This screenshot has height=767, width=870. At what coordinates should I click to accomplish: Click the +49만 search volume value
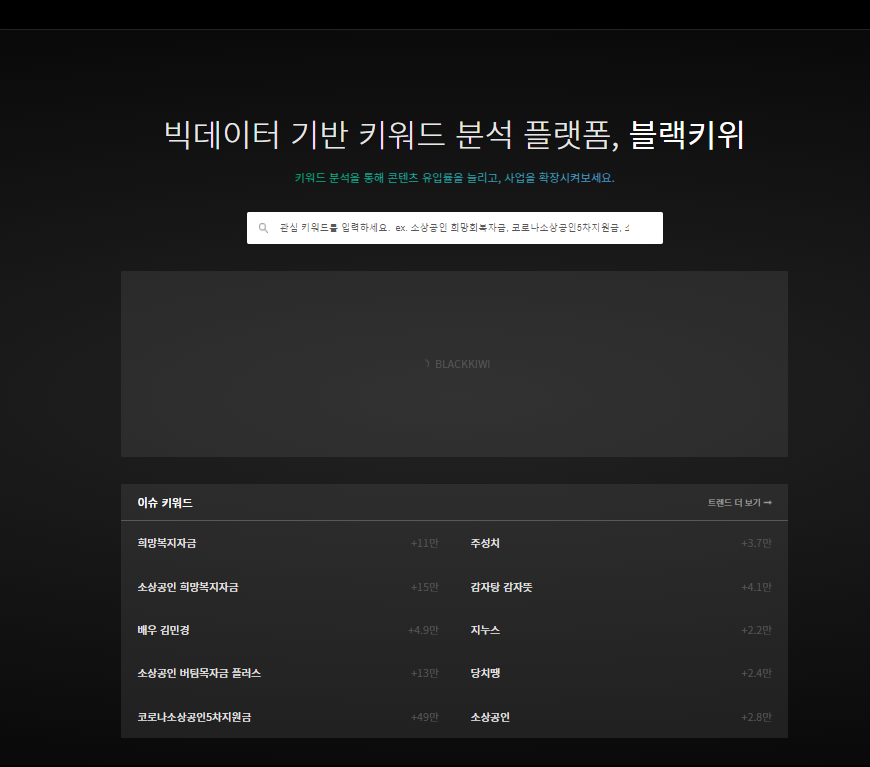[424, 717]
